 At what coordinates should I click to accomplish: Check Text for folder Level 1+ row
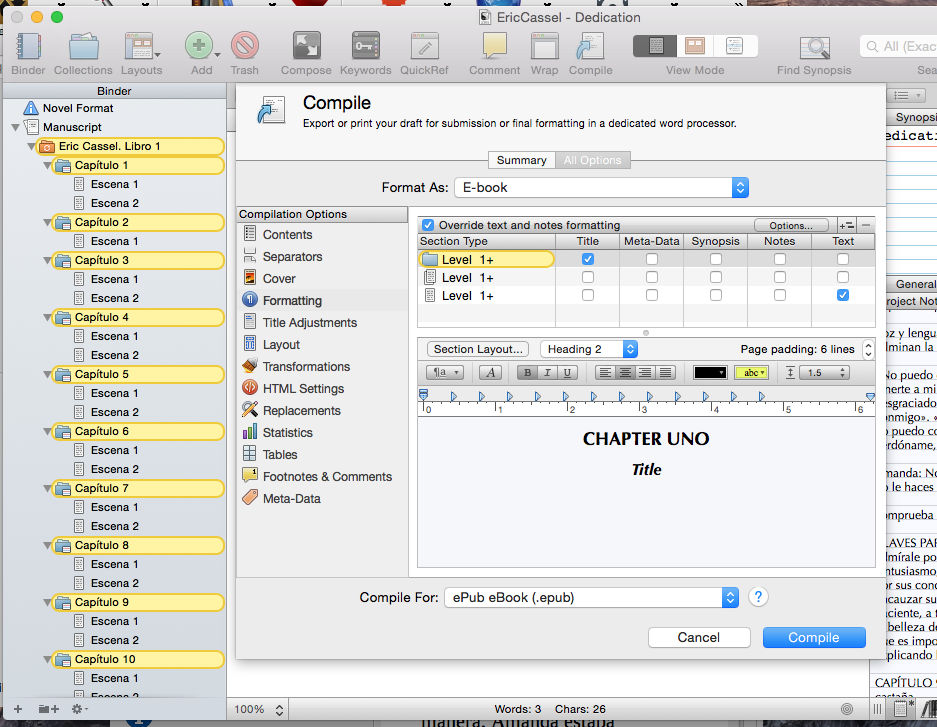pyautogui.click(x=843, y=259)
